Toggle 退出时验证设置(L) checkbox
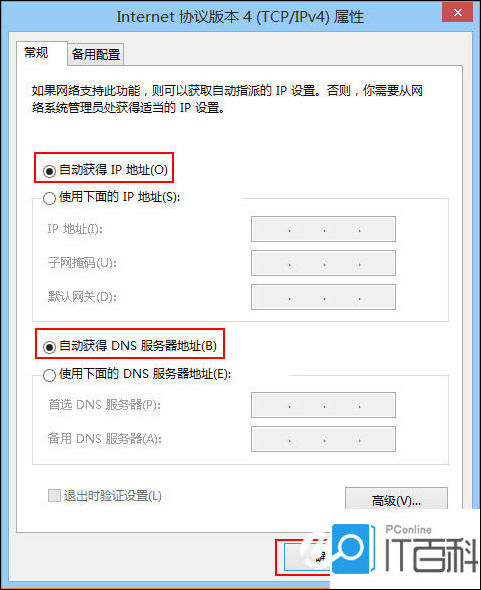 point(54,495)
